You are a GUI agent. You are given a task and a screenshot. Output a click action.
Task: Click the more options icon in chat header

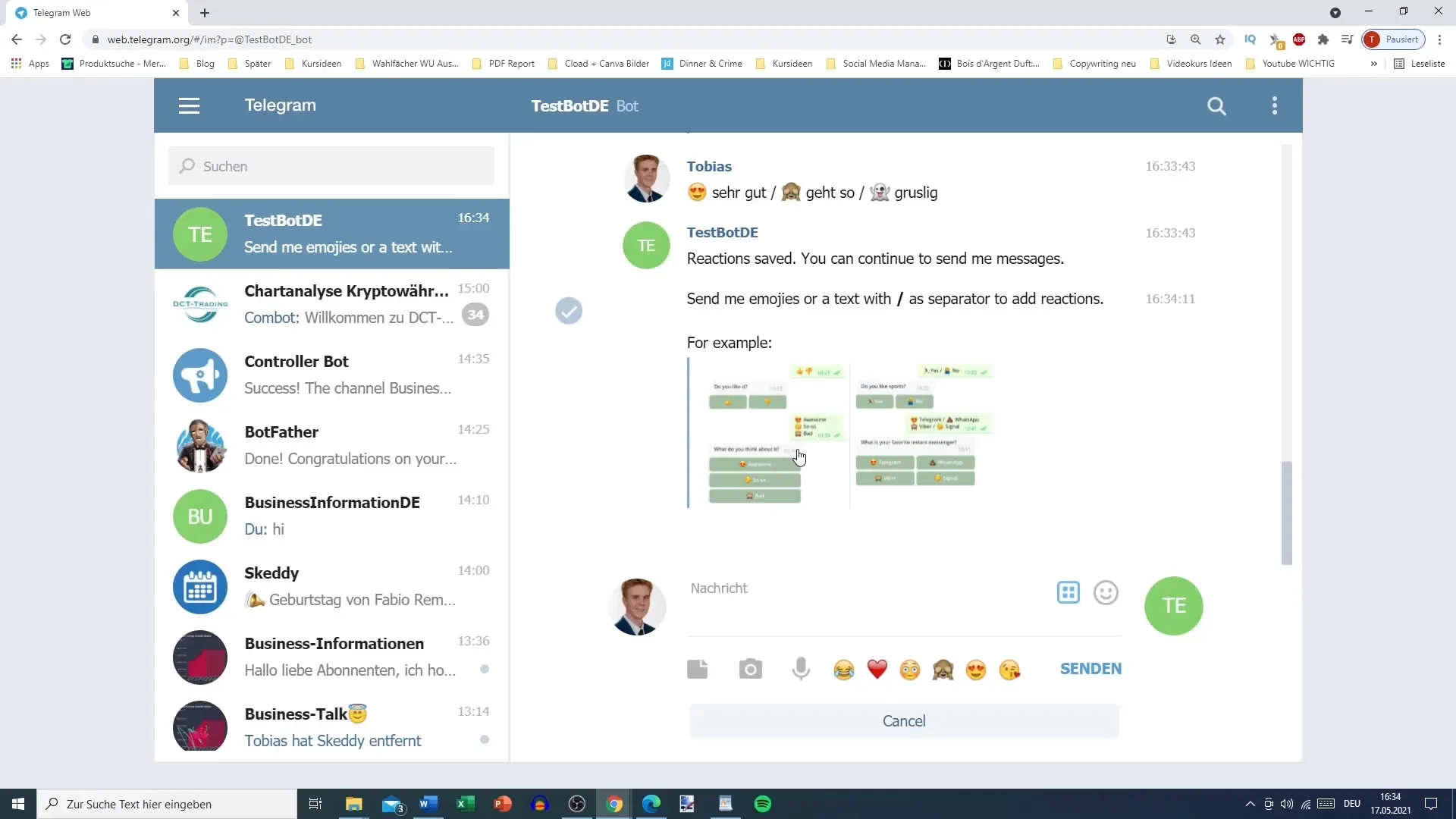tap(1276, 105)
